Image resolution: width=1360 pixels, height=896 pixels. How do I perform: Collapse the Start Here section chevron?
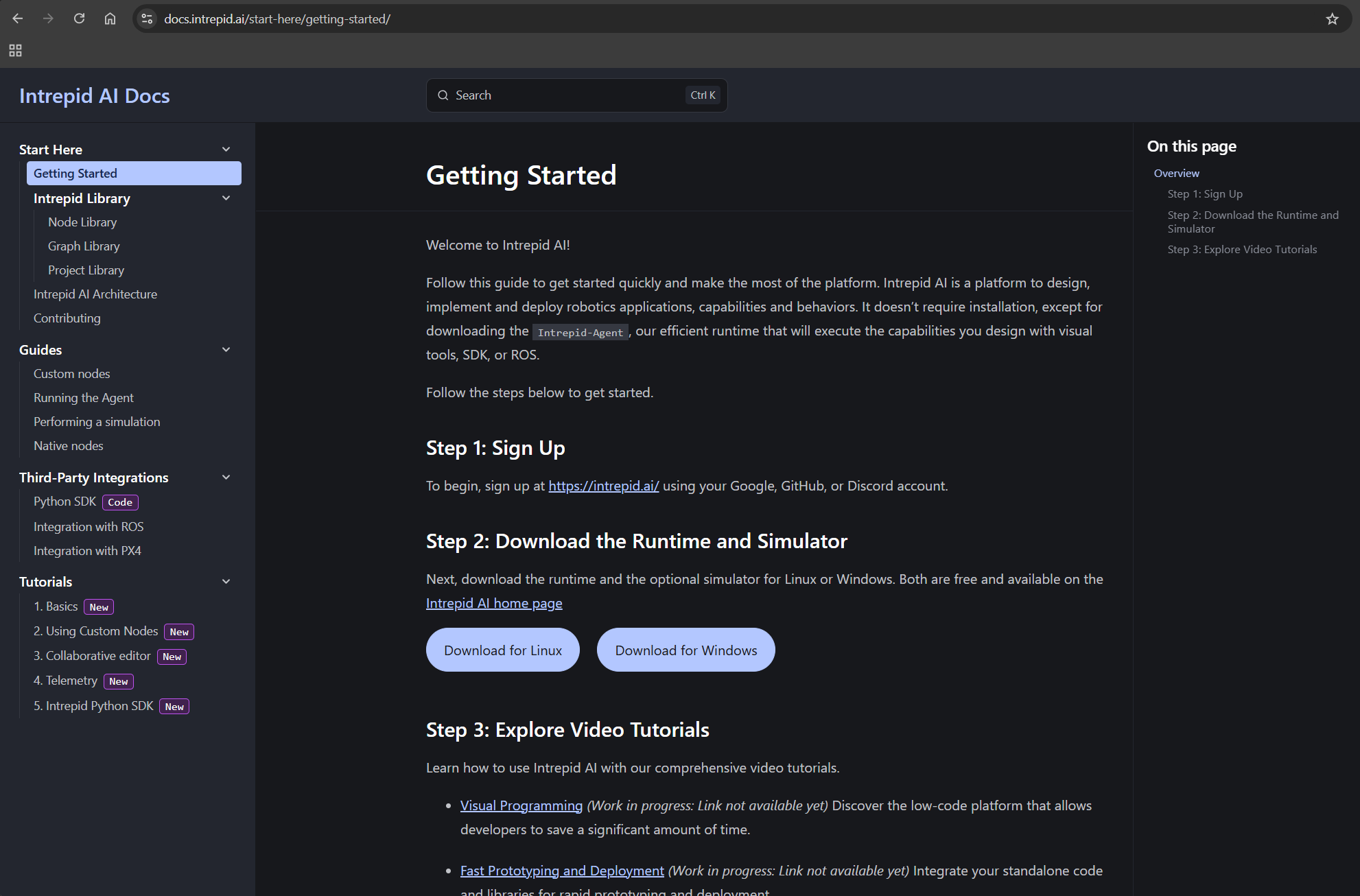[226, 149]
